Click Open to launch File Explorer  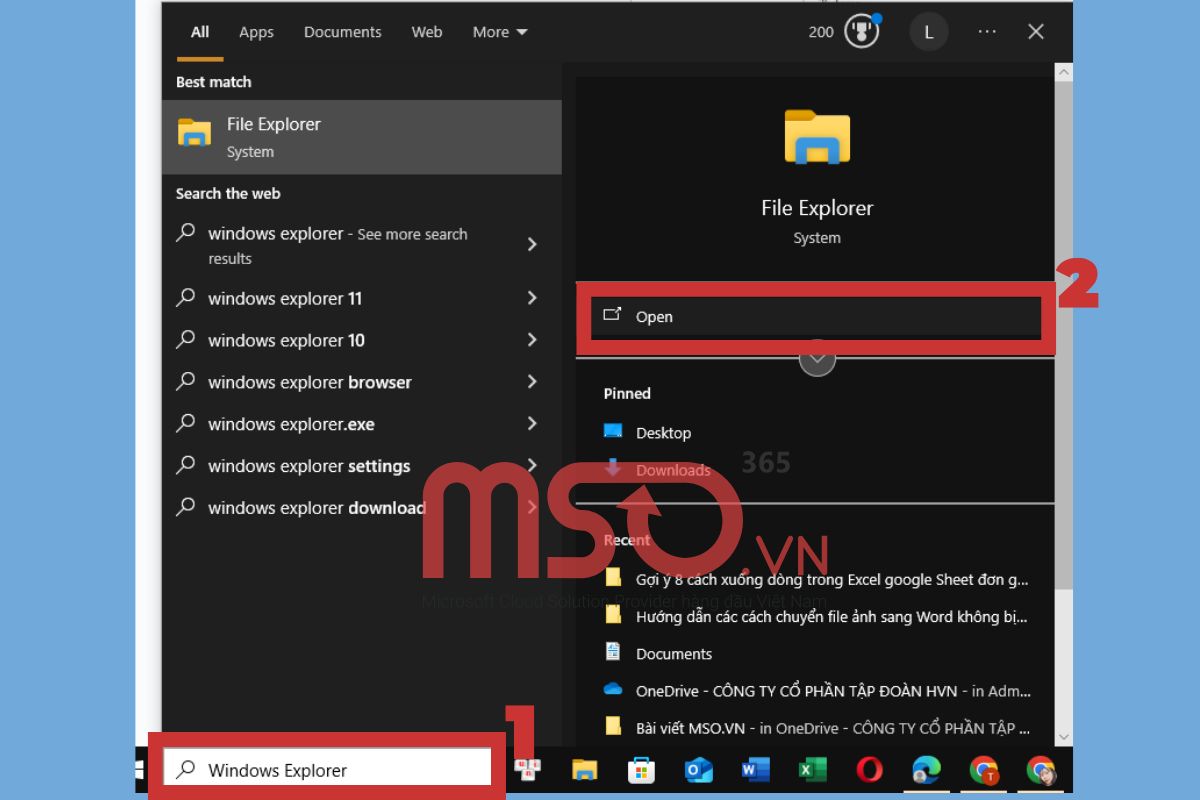(816, 316)
